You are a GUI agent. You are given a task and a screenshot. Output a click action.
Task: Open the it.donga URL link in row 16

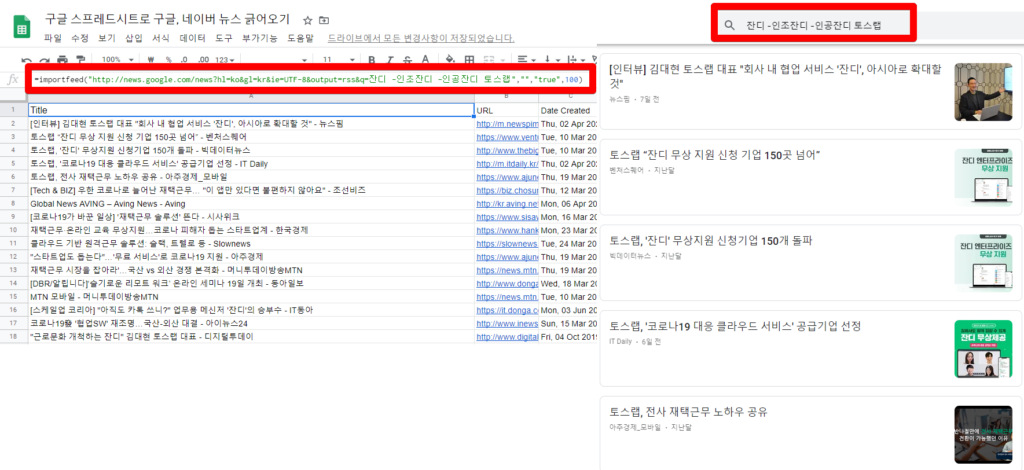pos(507,310)
